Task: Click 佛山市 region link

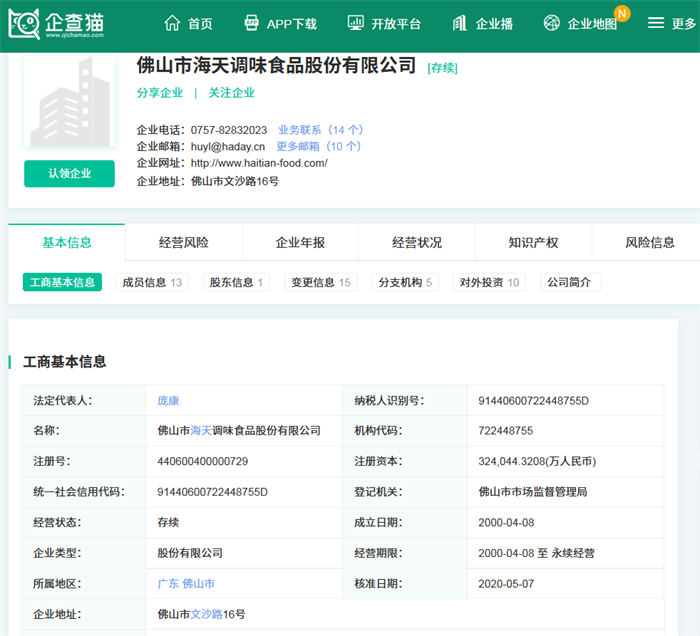Action: coord(199,583)
